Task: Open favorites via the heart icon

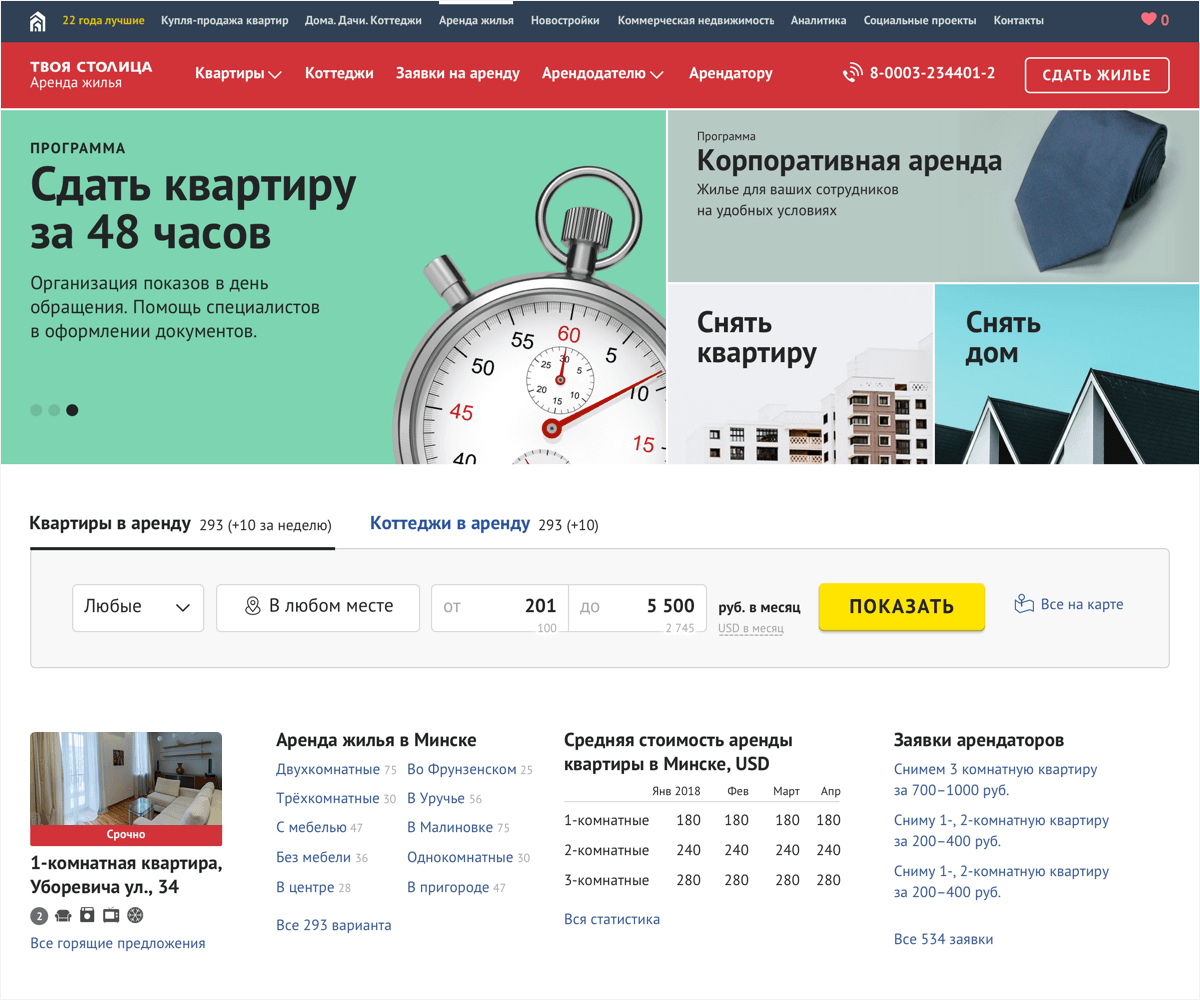Action: (x=1148, y=20)
